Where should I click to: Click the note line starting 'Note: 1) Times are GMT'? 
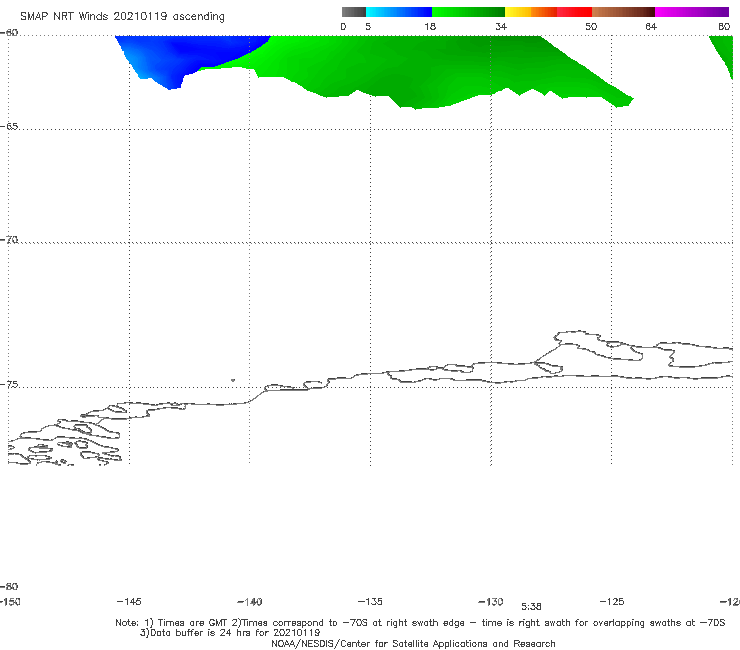click(420, 623)
